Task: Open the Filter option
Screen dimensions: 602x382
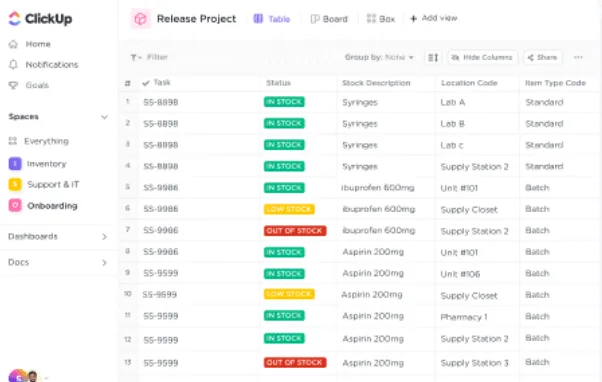Action: 157,57
